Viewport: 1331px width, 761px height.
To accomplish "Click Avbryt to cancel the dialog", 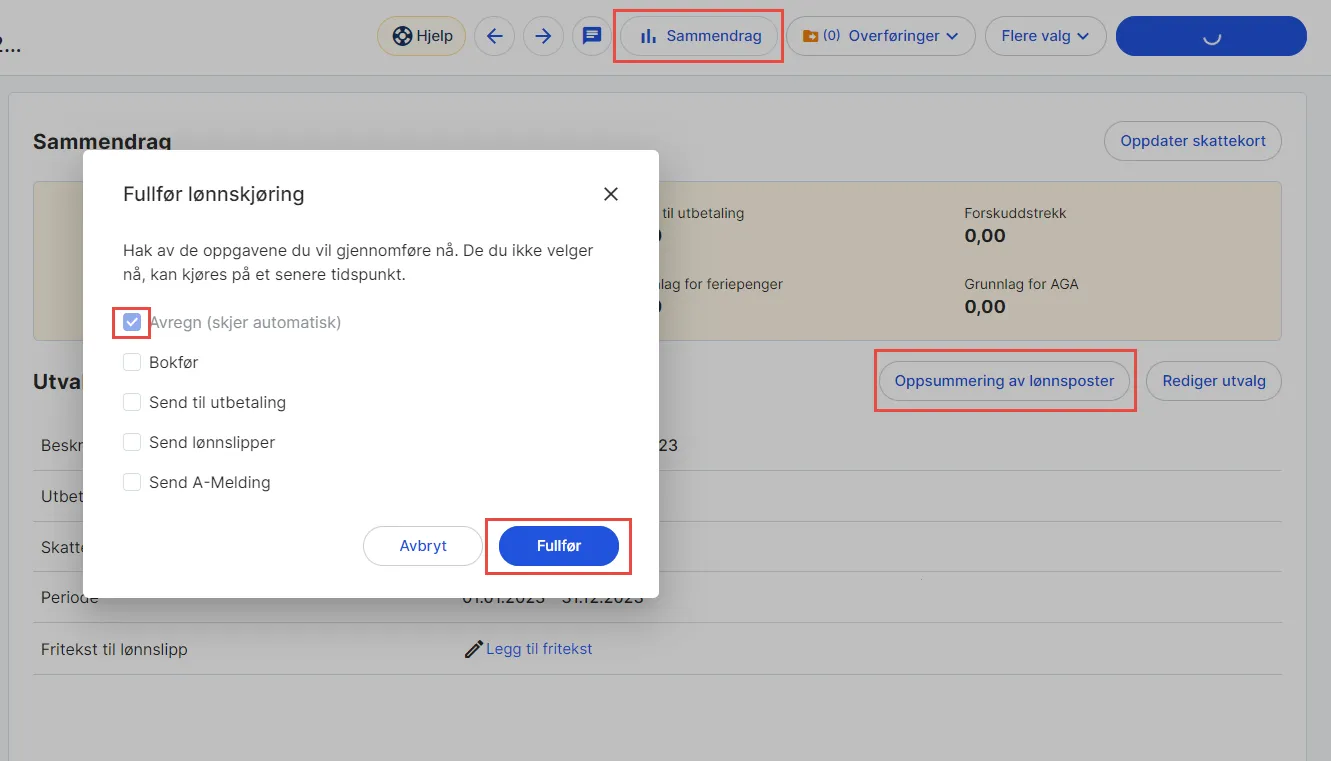I will (423, 546).
